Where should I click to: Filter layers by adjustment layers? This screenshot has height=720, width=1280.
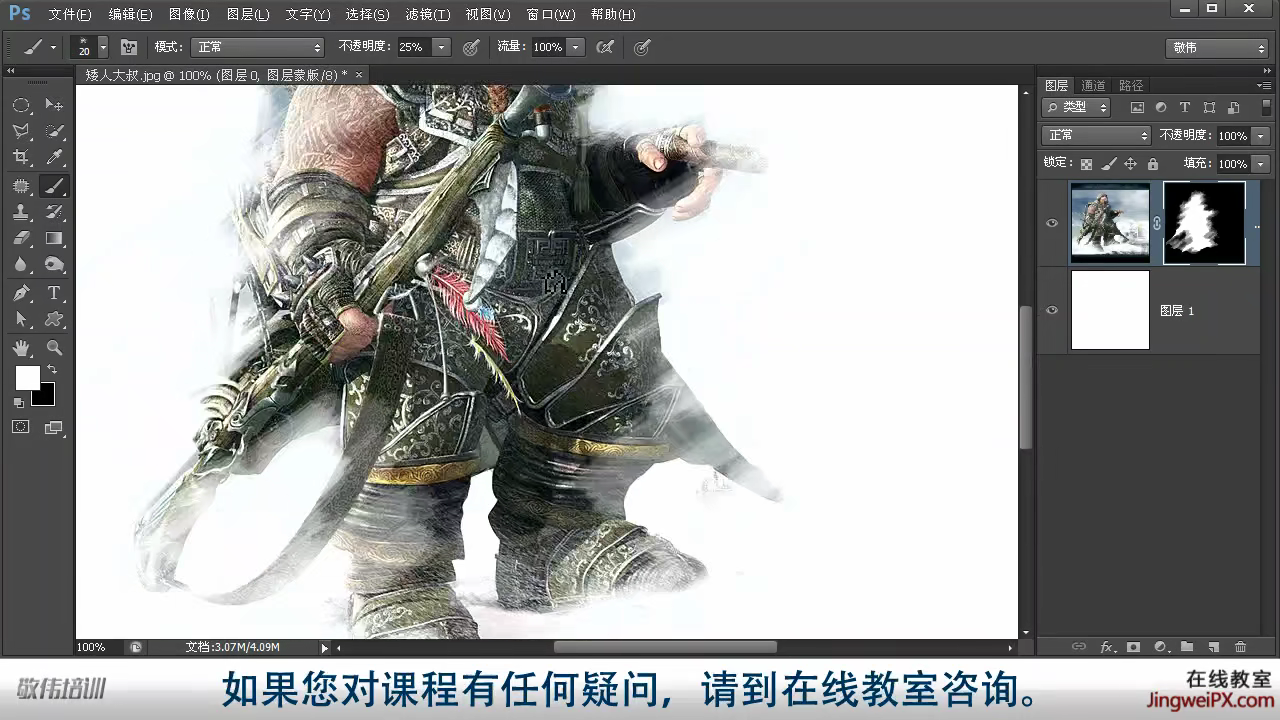1161,107
